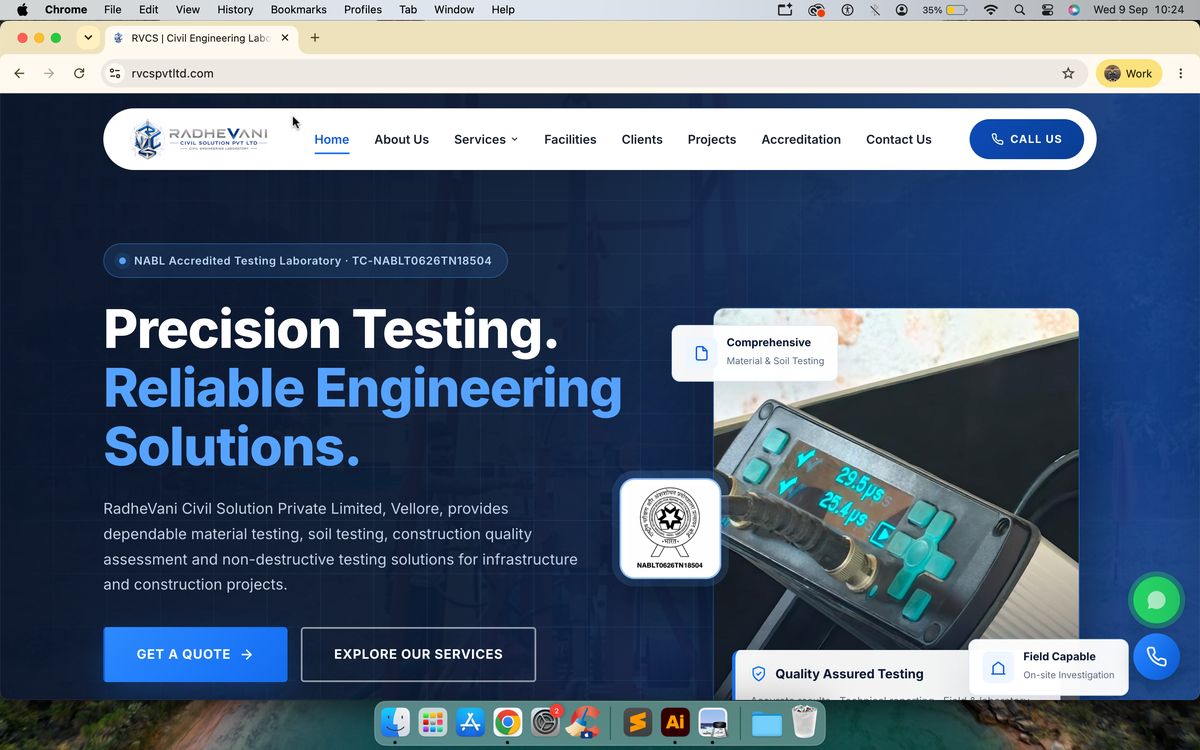1200x750 pixels.
Task: Bookmark this page with the star icon
Action: point(1068,73)
